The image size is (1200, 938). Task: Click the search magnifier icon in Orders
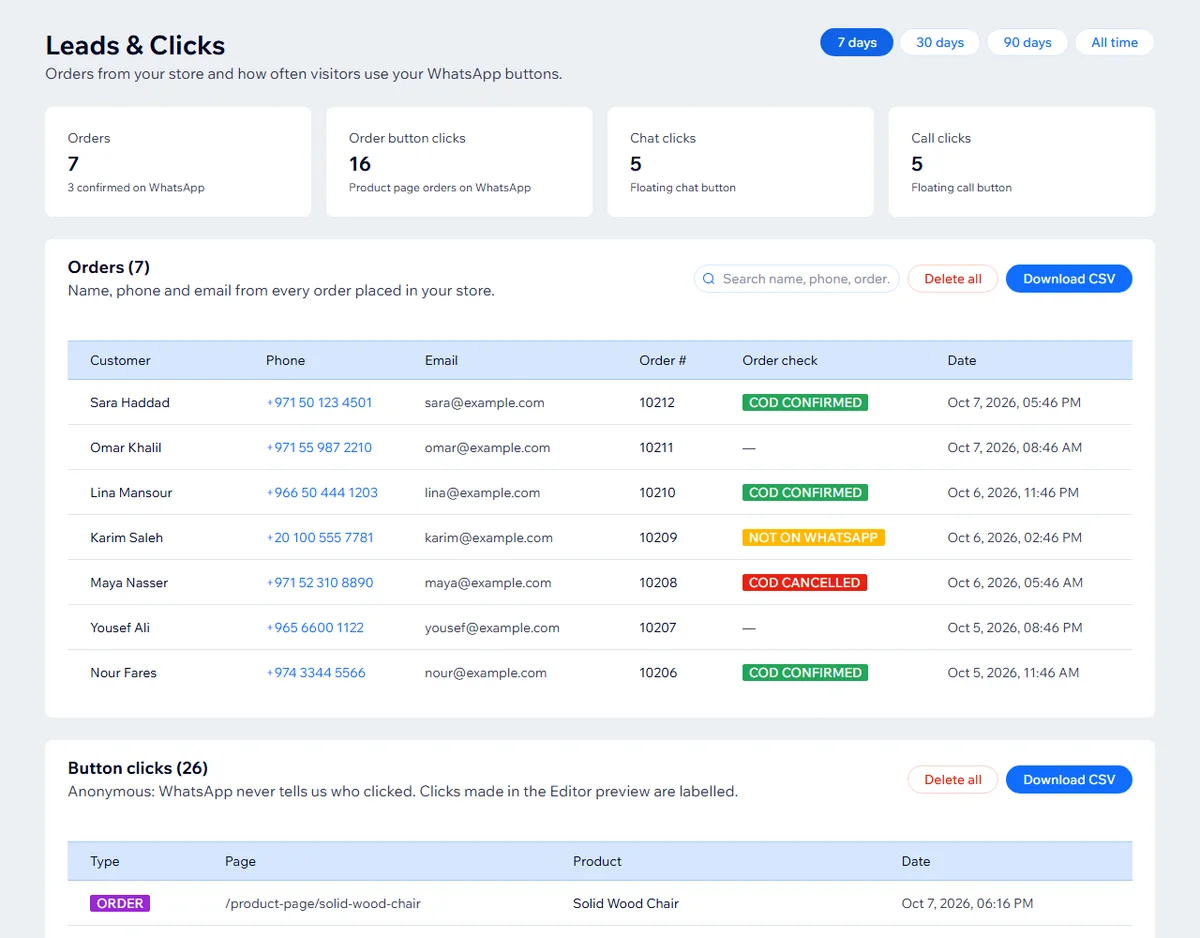pos(709,279)
